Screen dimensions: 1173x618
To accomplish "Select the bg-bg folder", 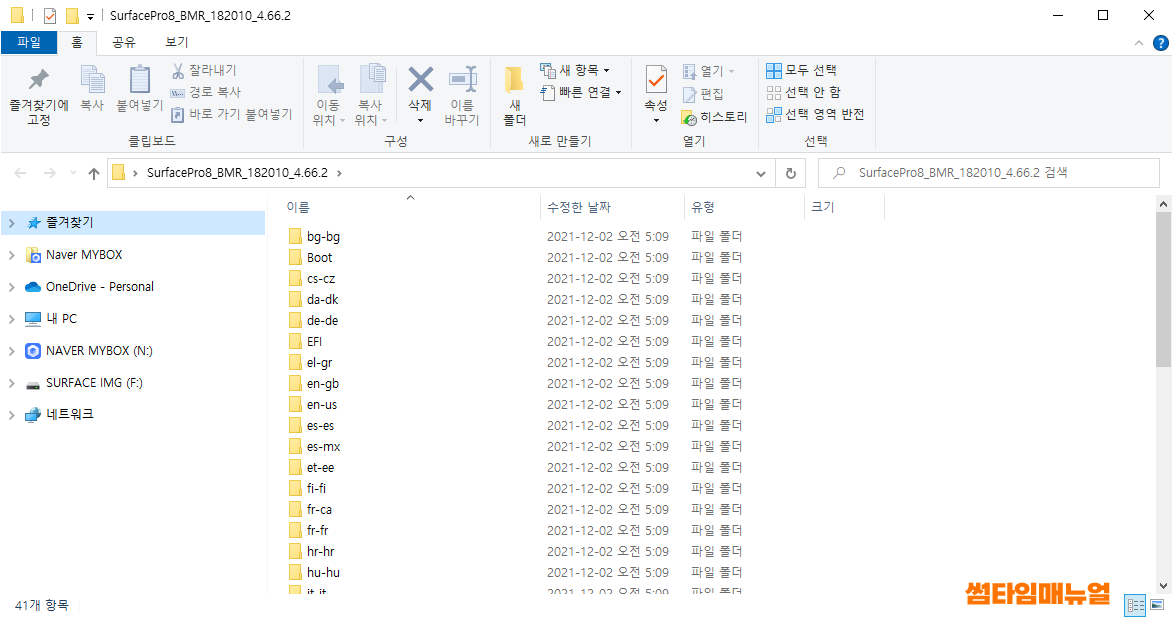I will tap(323, 236).
